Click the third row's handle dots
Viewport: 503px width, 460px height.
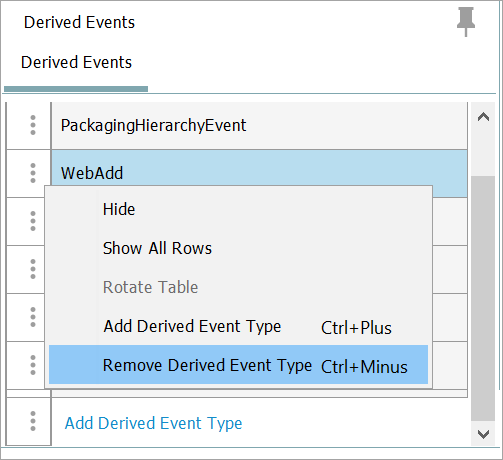click(33, 221)
